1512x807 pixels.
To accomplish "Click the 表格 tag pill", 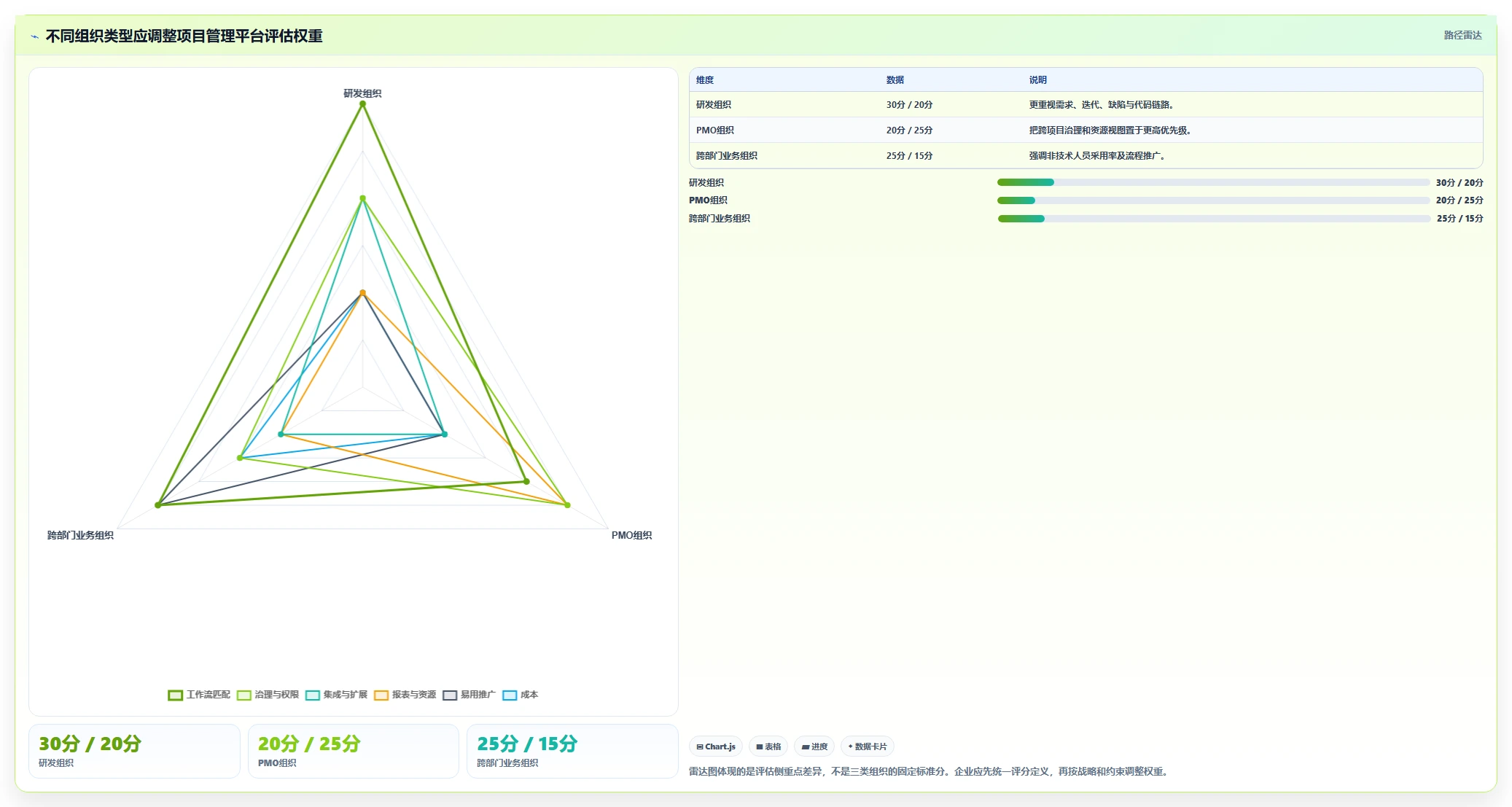I will pyautogui.click(x=768, y=746).
